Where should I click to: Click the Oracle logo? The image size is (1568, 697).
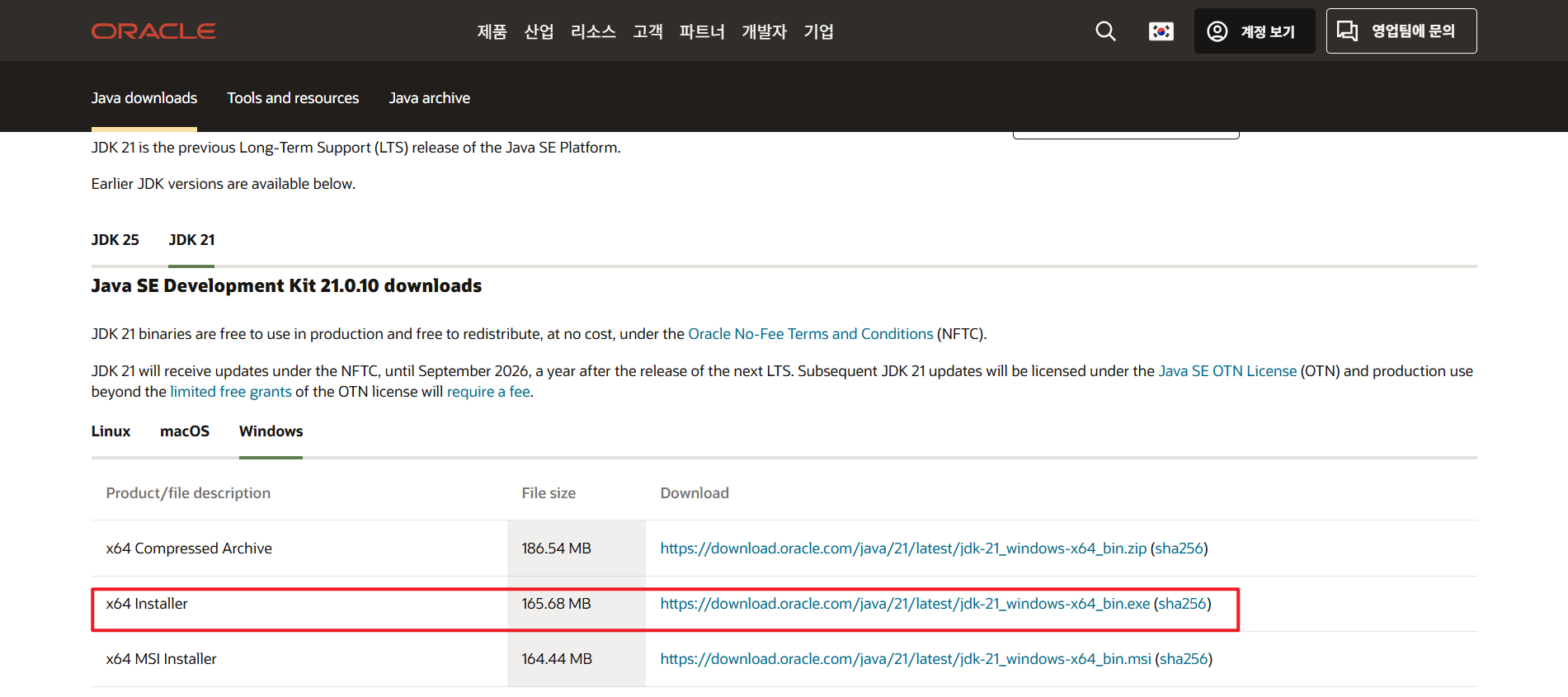[x=153, y=31]
